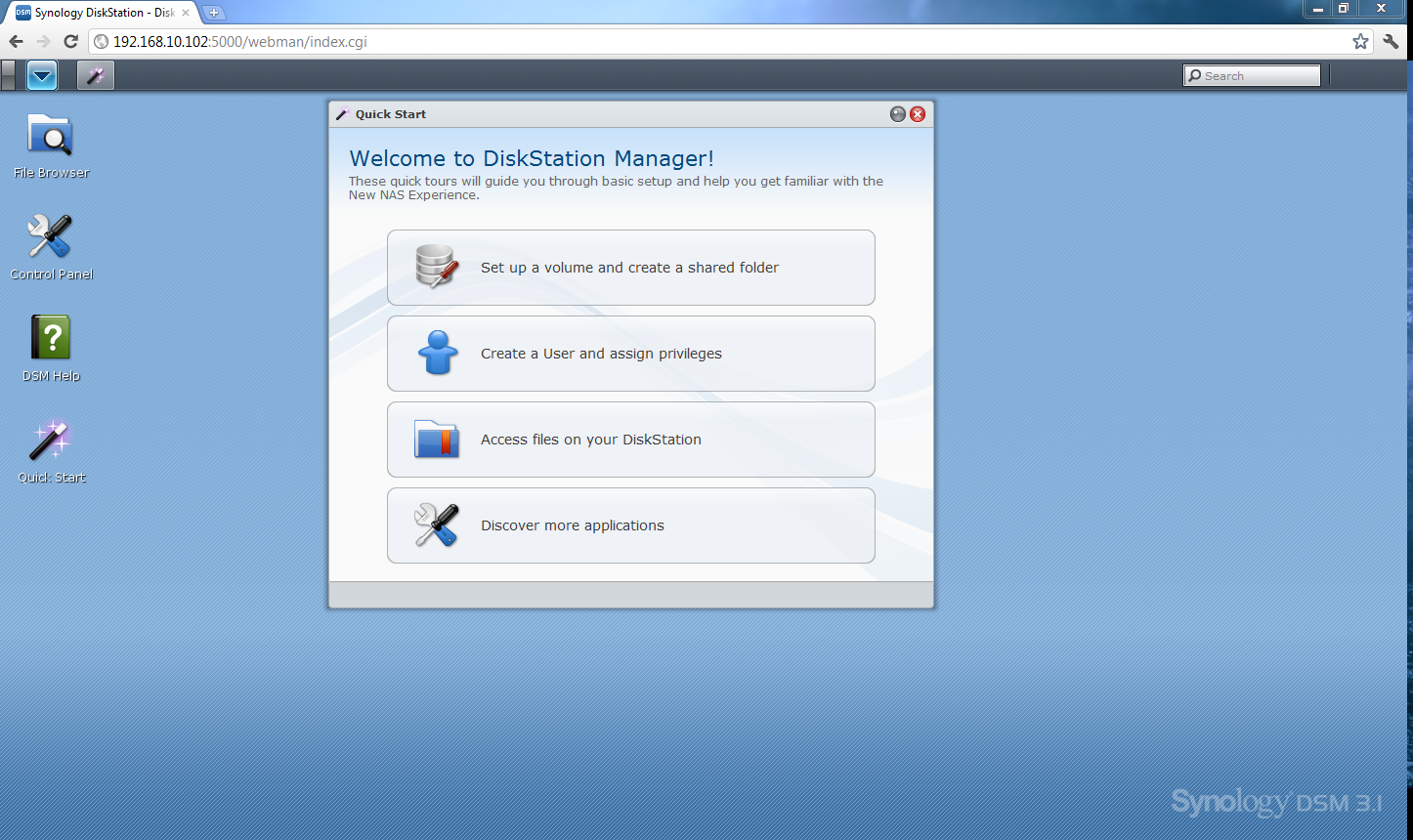
Task: Go back in the browser
Action: (x=16, y=41)
